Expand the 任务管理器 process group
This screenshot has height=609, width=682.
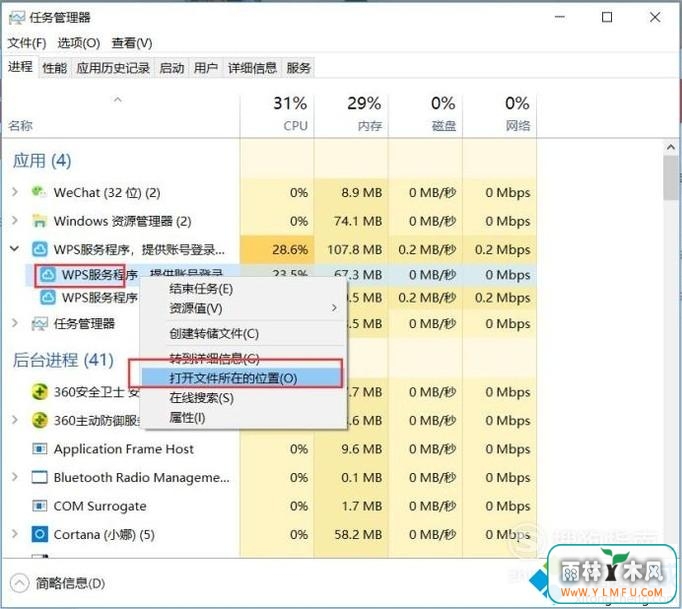point(15,323)
